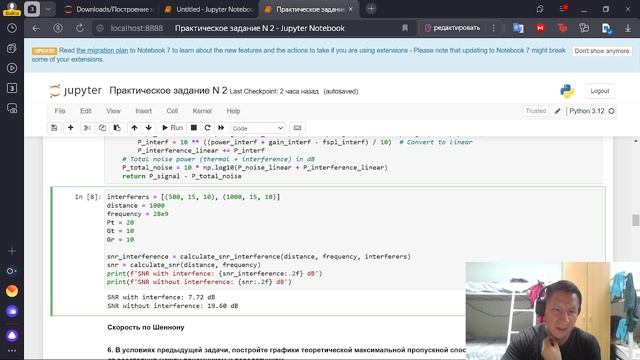The width and height of the screenshot is (640, 360).
Task: Open the translate page icon
Action: click(x=518, y=28)
